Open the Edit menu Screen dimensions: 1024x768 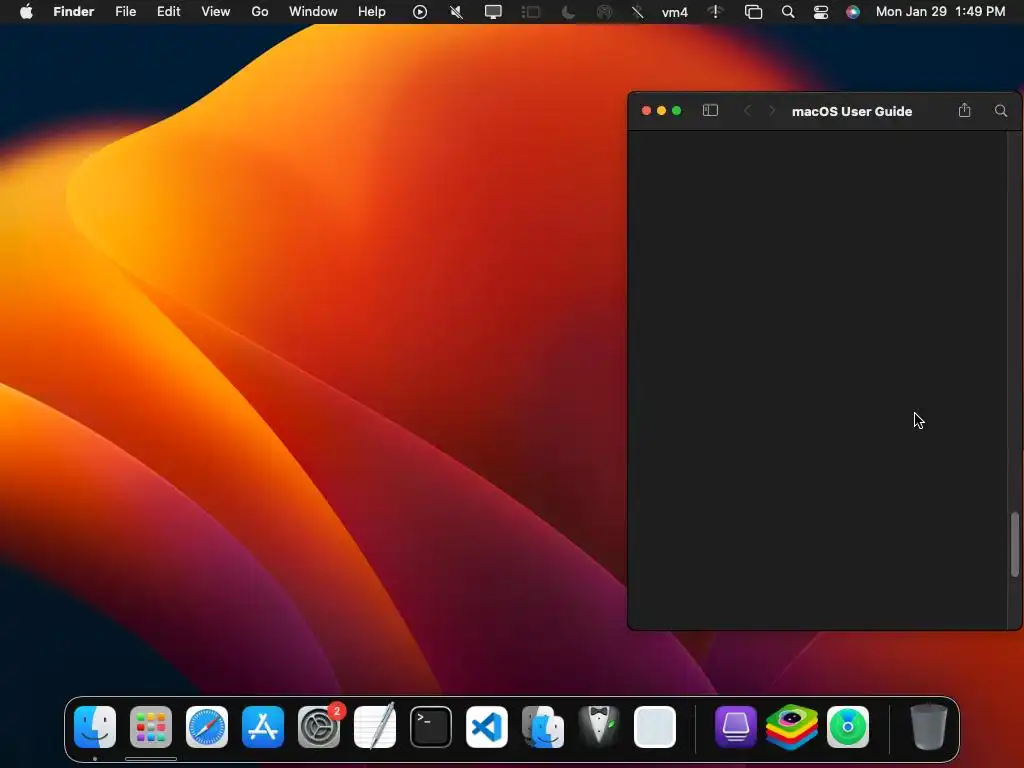pos(168,12)
